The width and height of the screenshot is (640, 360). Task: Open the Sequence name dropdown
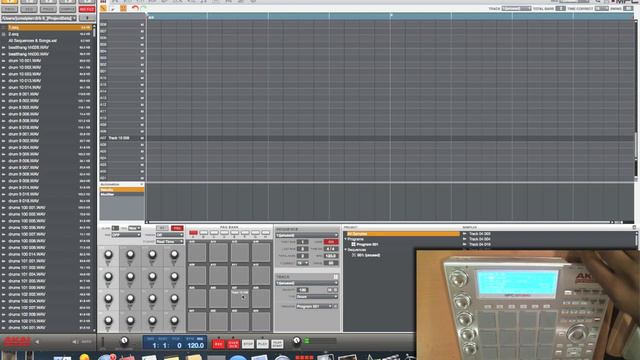click(307, 236)
